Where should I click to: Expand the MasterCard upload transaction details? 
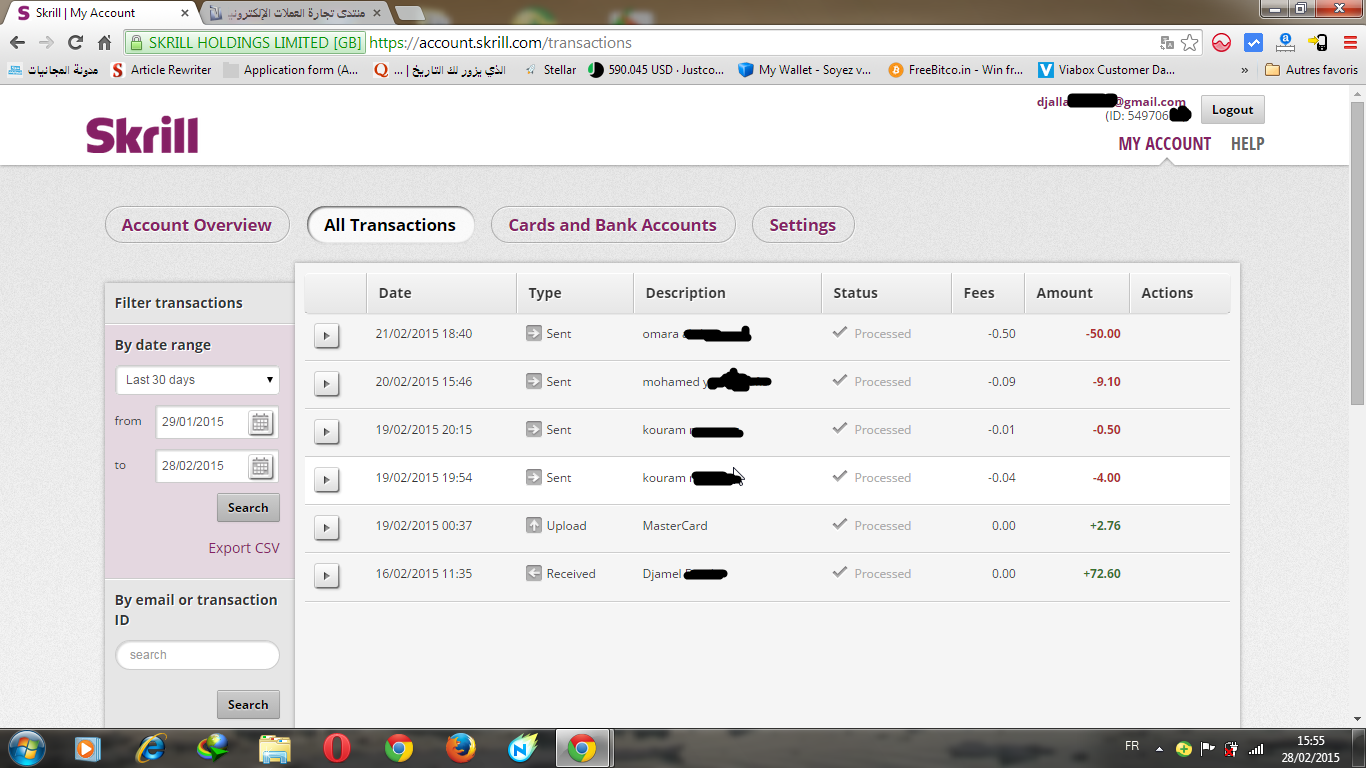[326, 527]
